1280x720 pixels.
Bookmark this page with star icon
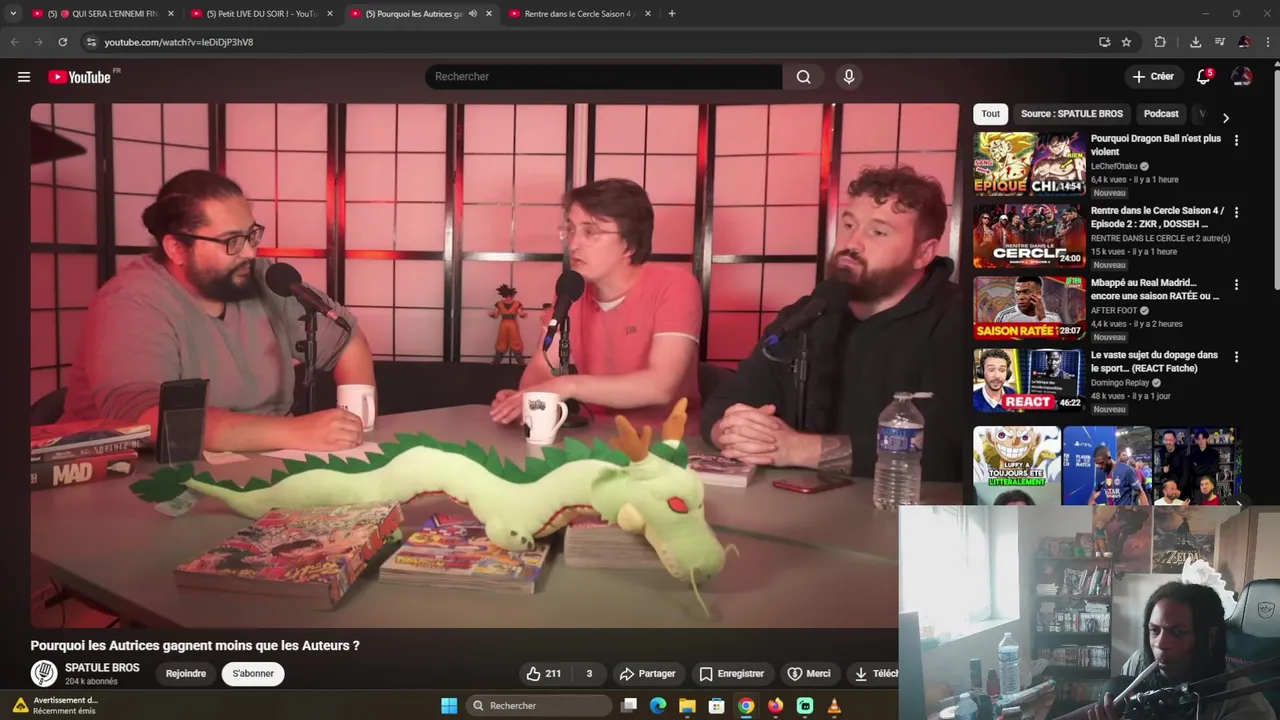coord(1126,42)
